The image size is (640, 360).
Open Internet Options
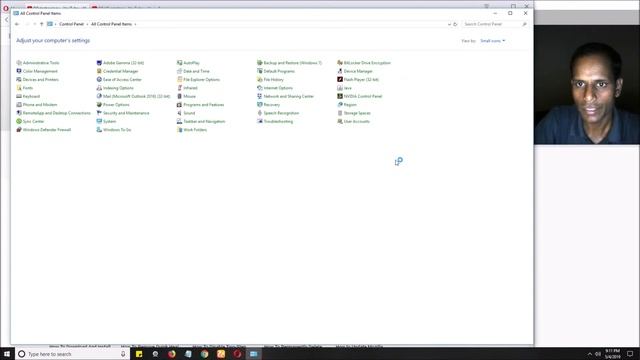click(275, 88)
